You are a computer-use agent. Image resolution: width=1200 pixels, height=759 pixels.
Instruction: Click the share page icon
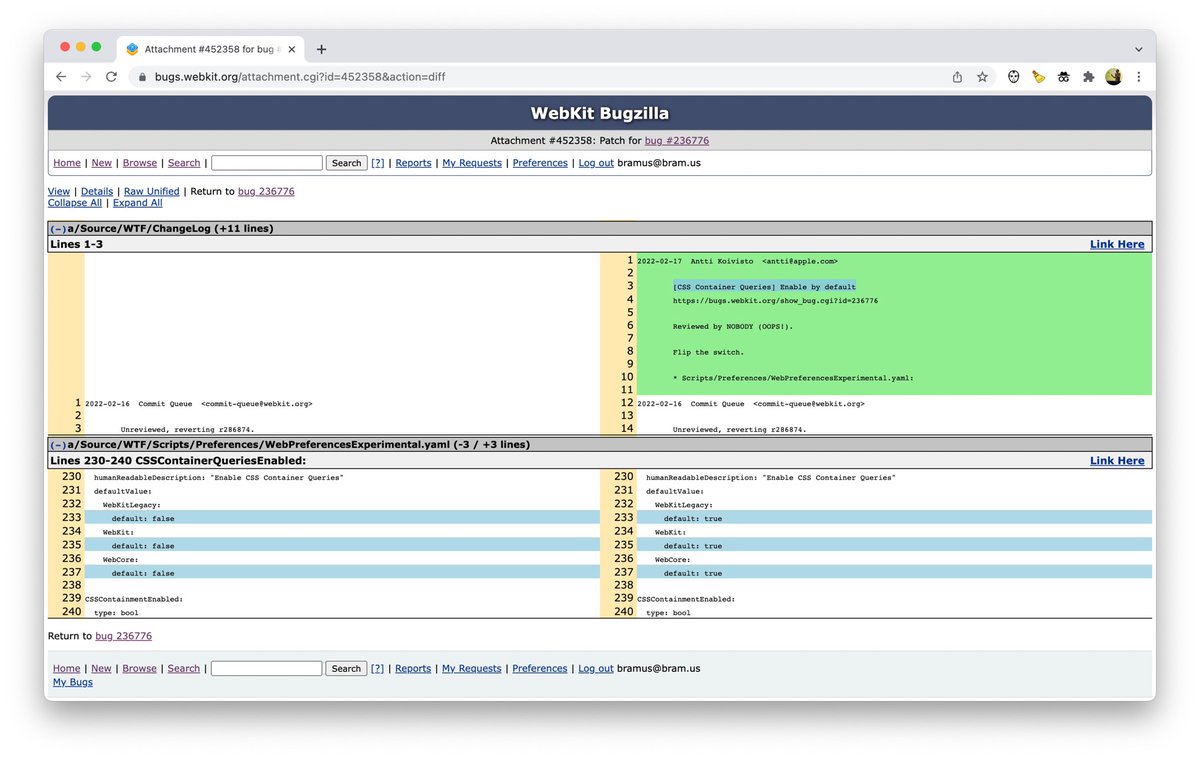[957, 77]
